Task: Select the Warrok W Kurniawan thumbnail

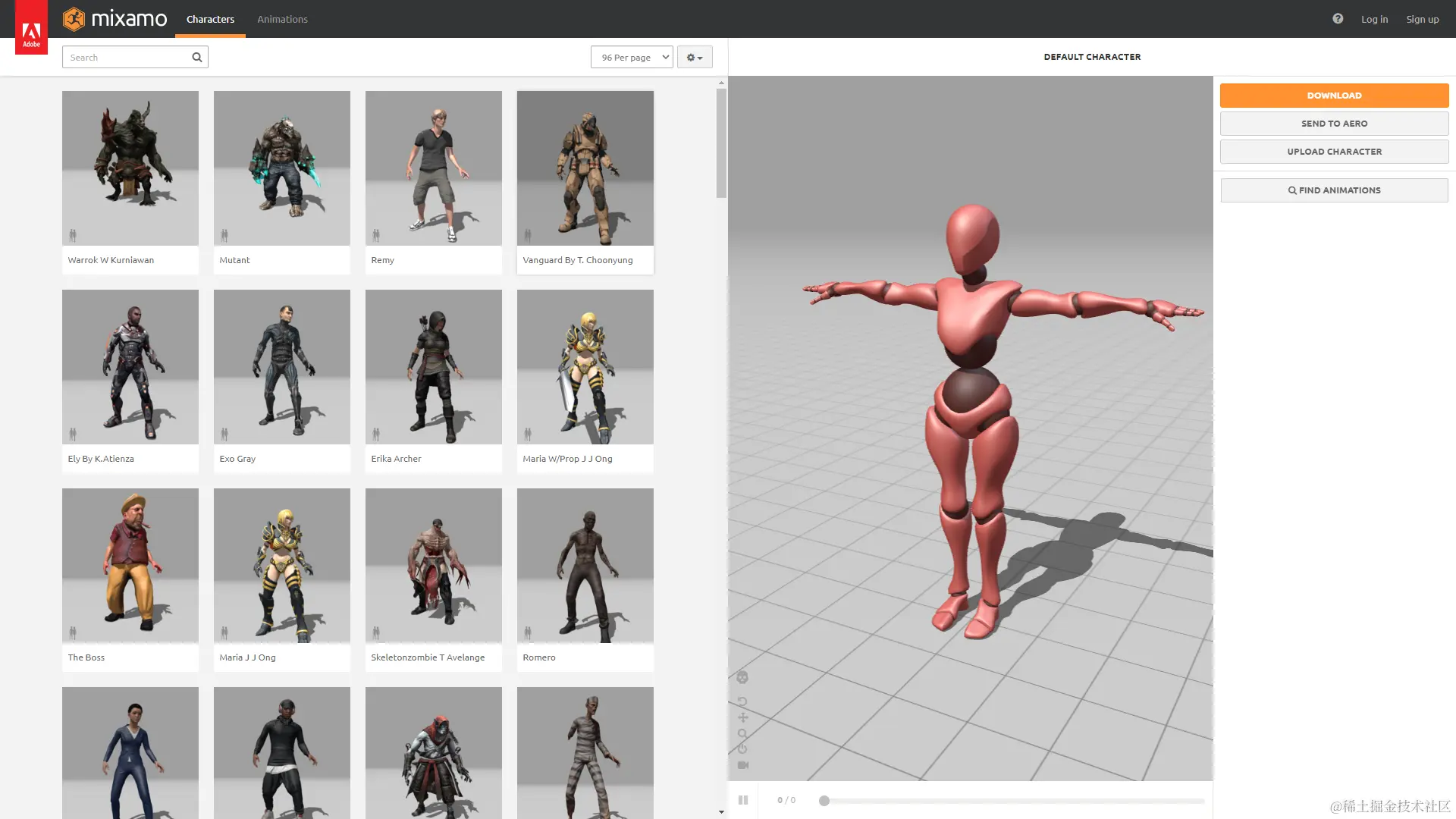Action: pyautogui.click(x=130, y=168)
